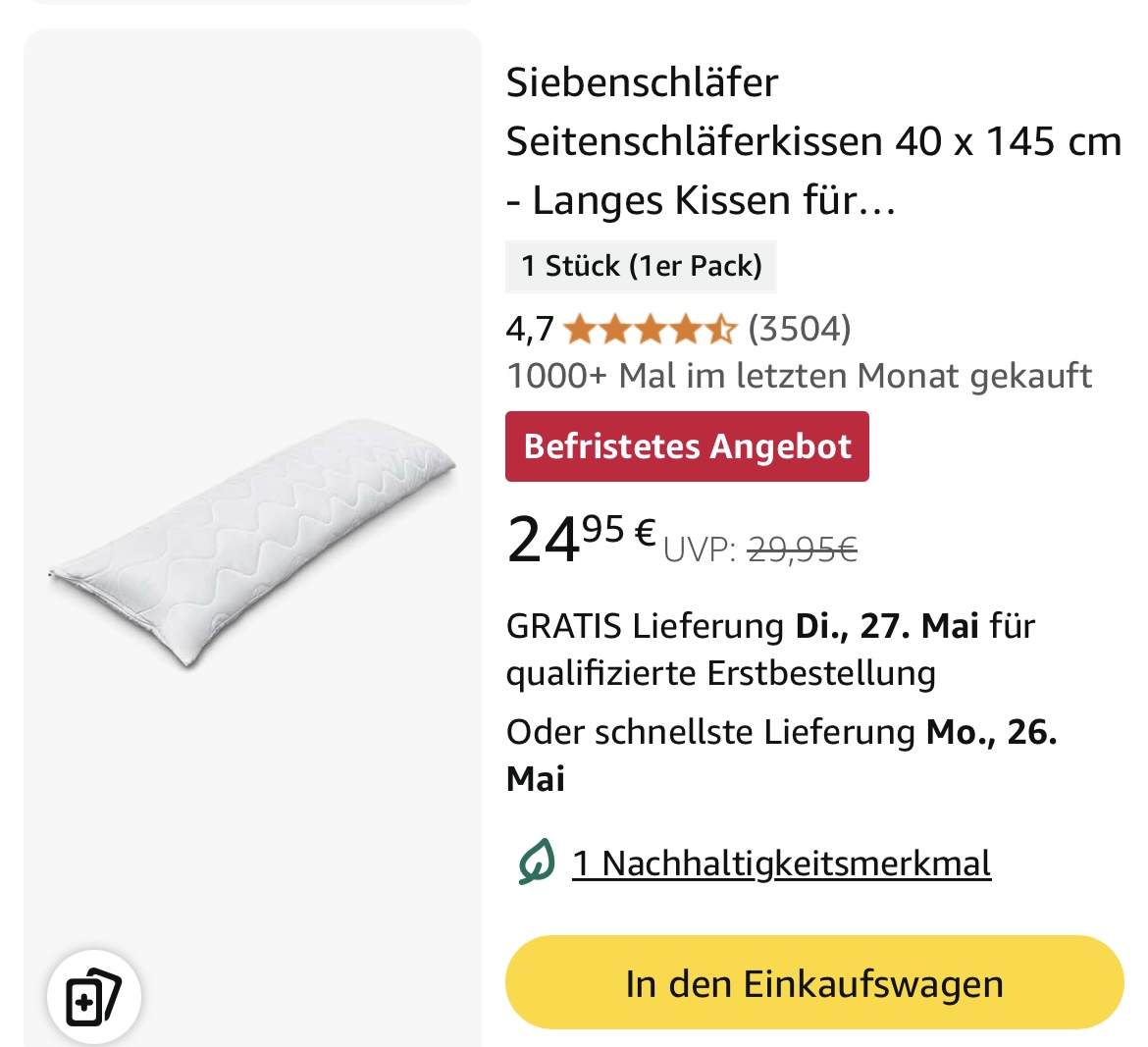Screen dimensions: 1148x1047
Task: Click the Mo., 26. Mai fastest delivery date
Action: point(782,755)
